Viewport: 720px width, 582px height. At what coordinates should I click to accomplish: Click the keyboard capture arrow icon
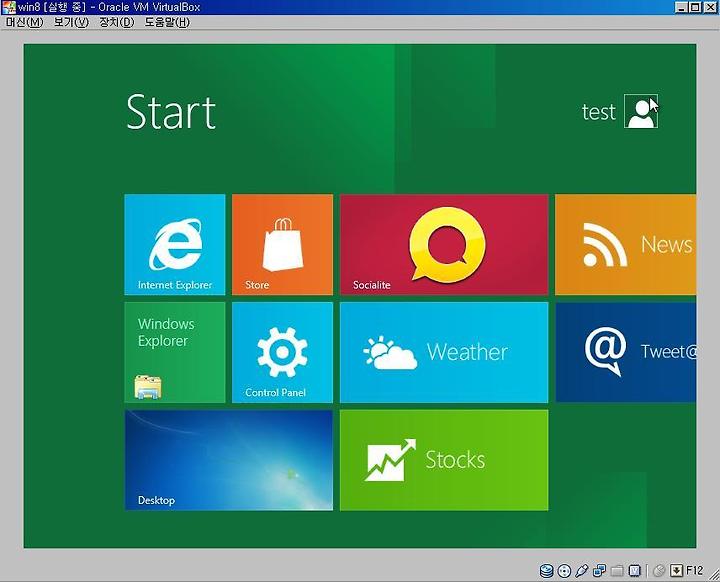(x=676, y=571)
